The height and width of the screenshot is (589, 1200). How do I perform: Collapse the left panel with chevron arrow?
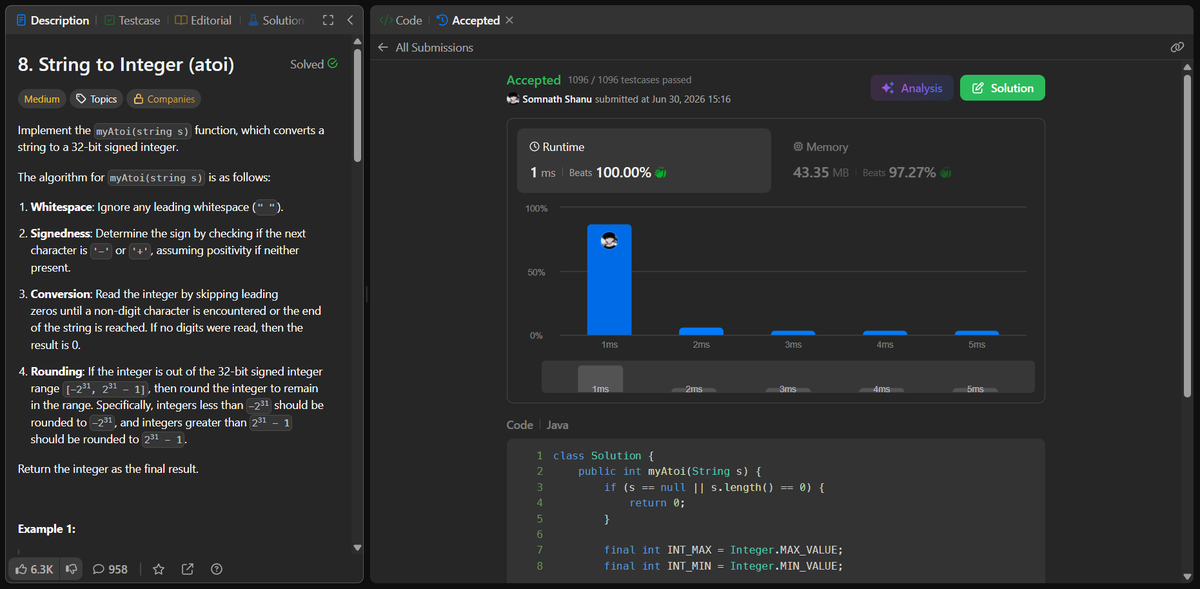point(349,20)
